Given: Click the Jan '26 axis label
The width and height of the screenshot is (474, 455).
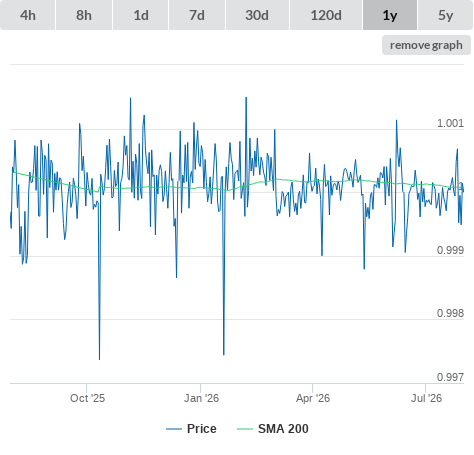Looking at the screenshot, I should tap(201, 398).
